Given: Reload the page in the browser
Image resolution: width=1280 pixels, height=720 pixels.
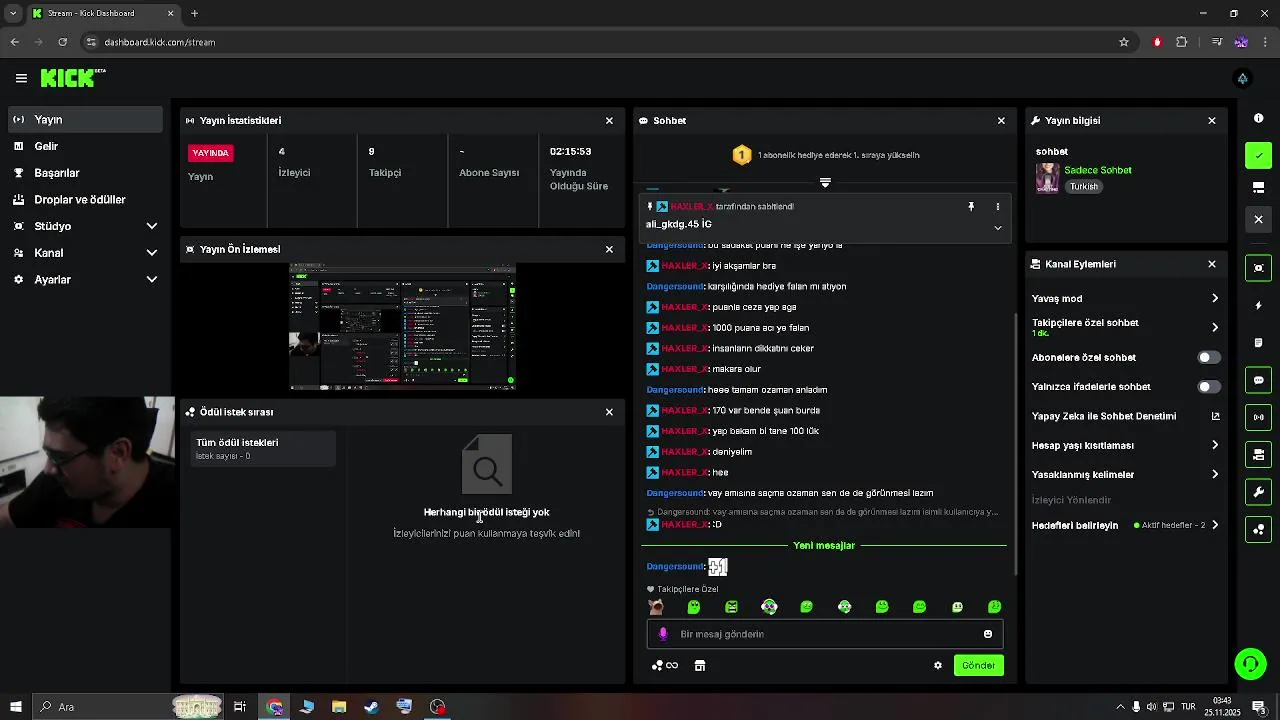Looking at the screenshot, I should (62, 42).
